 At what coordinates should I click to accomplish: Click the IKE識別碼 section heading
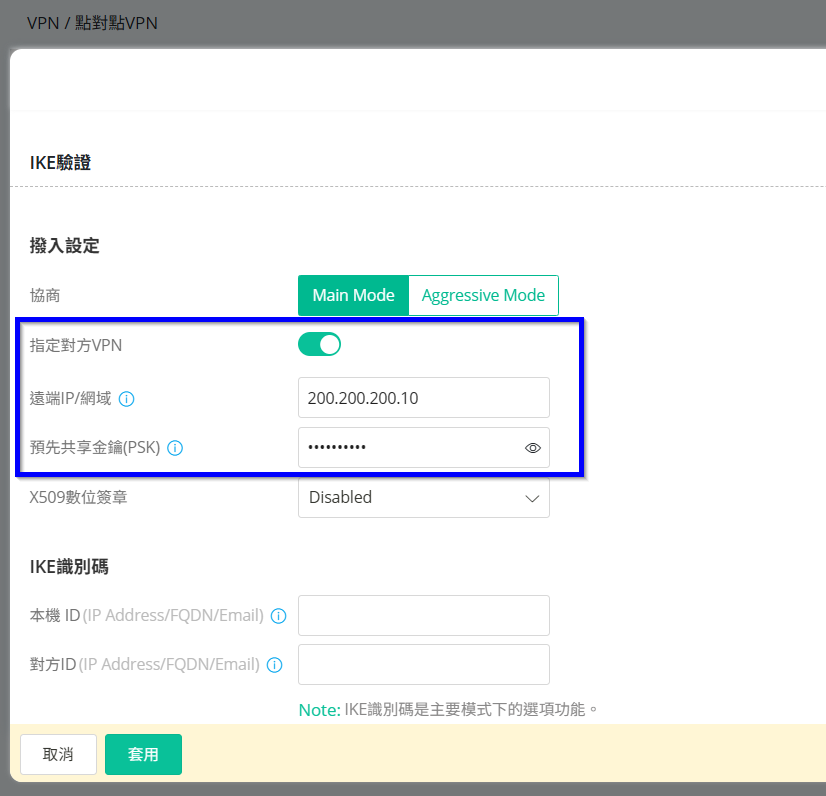tap(69, 567)
